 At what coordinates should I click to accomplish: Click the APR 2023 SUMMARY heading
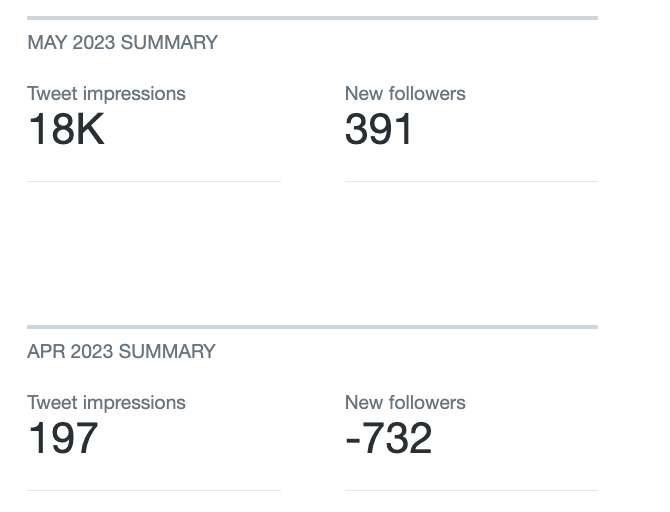click(x=121, y=352)
